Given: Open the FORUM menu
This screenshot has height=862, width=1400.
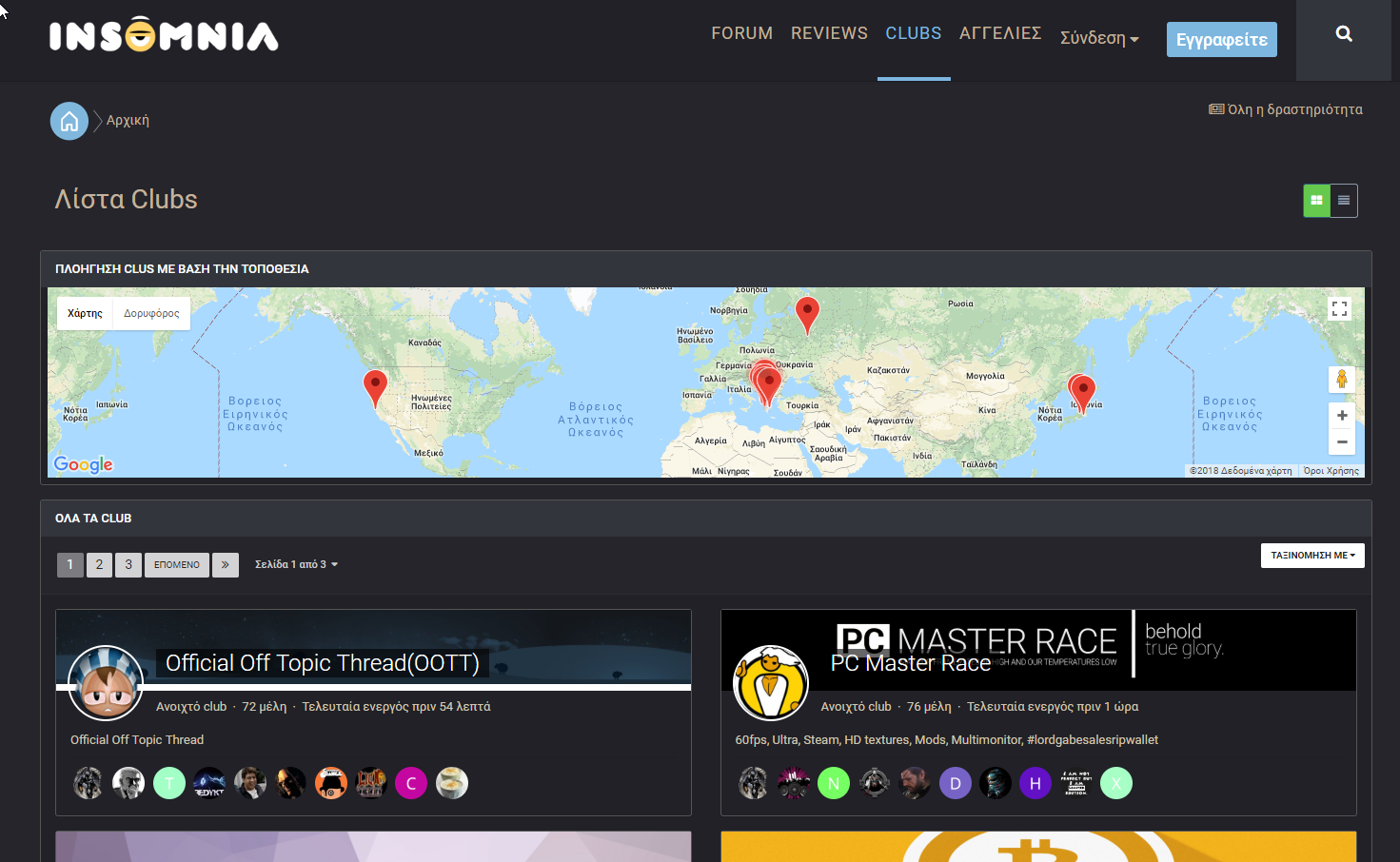Looking at the screenshot, I should click(742, 33).
